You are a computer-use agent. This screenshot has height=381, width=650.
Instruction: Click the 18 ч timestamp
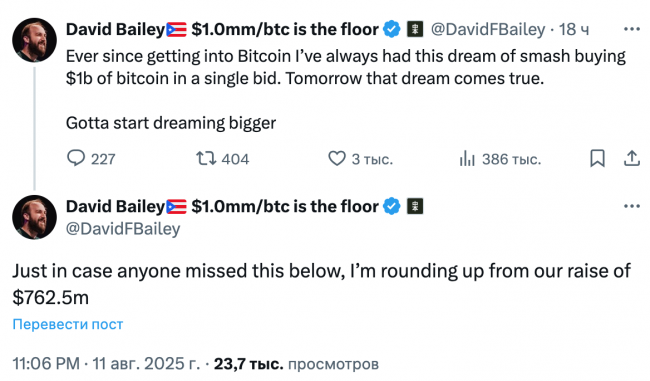tap(574, 29)
